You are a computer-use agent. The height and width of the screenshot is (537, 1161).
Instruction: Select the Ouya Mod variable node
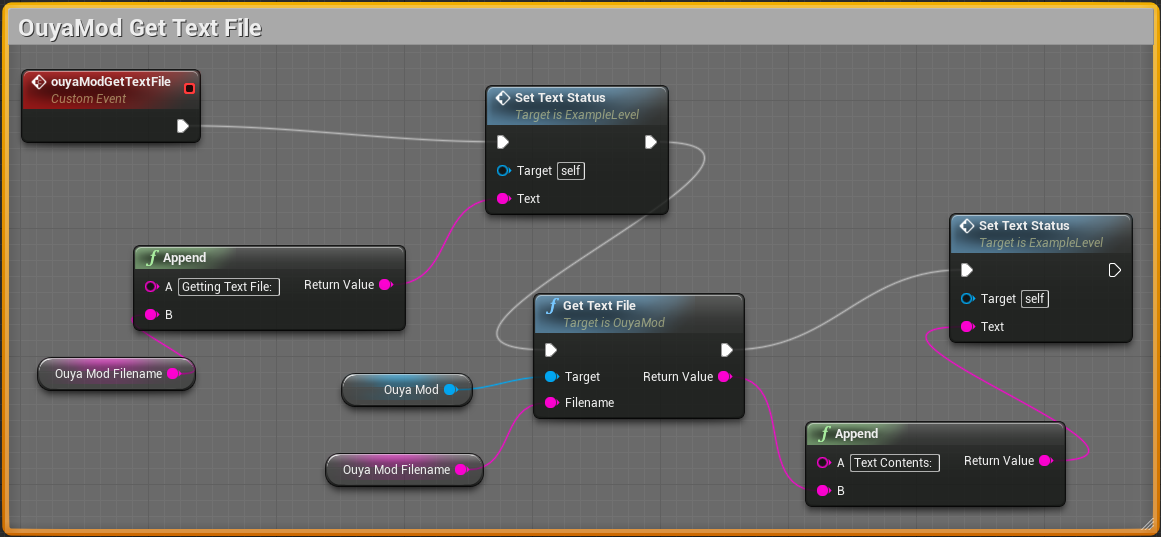point(406,390)
